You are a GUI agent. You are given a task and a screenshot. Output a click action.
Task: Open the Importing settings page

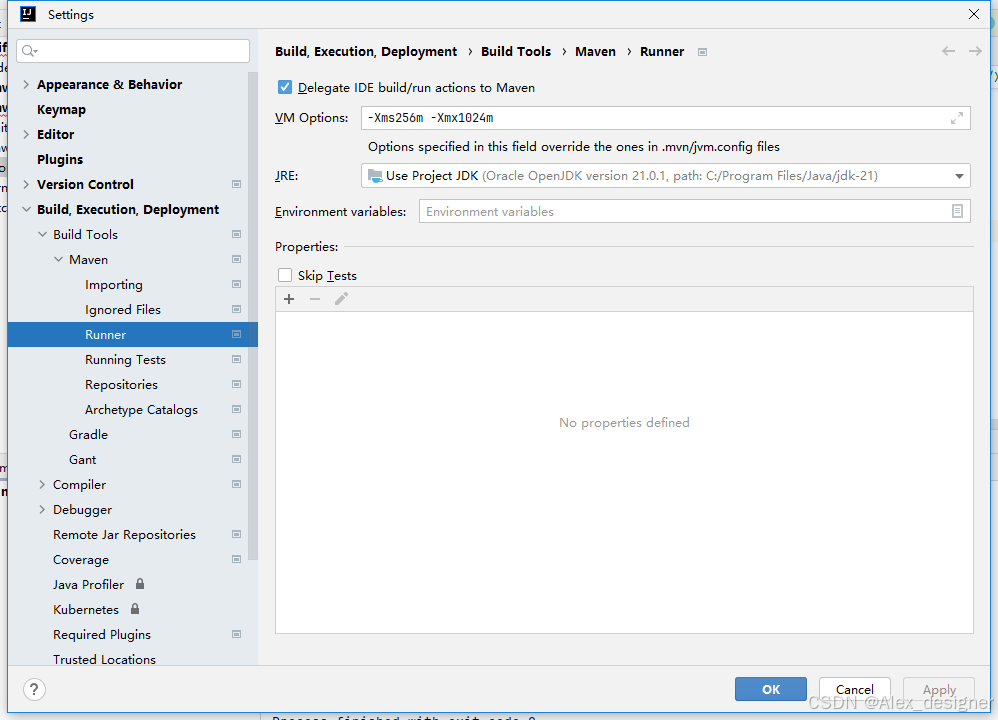pos(114,285)
